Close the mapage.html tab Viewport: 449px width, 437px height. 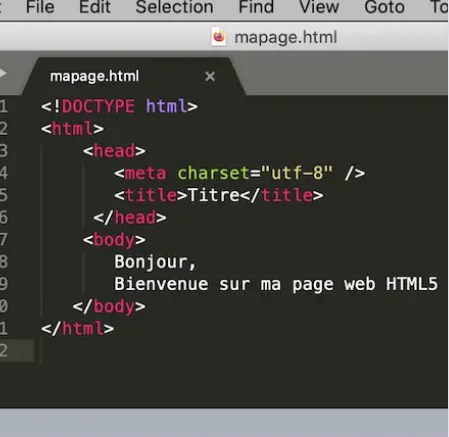210,76
